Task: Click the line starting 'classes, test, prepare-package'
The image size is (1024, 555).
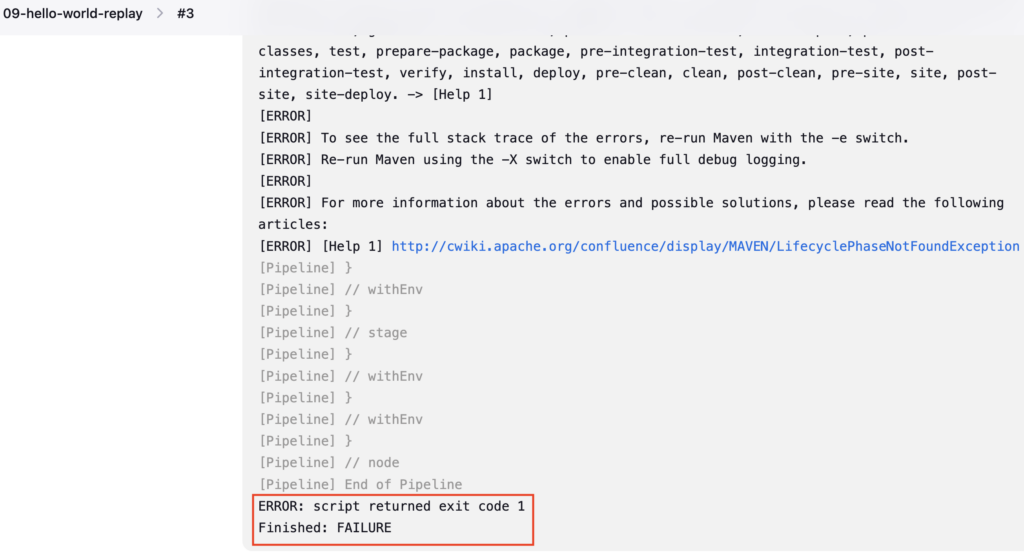Action: (596, 51)
